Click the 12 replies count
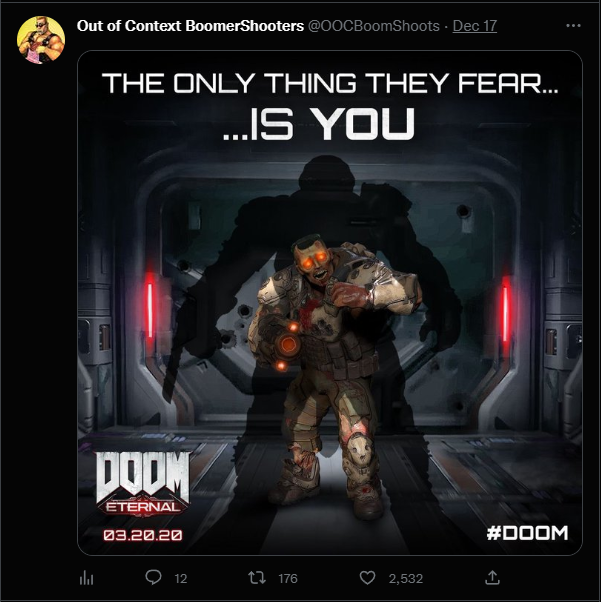 [180, 579]
